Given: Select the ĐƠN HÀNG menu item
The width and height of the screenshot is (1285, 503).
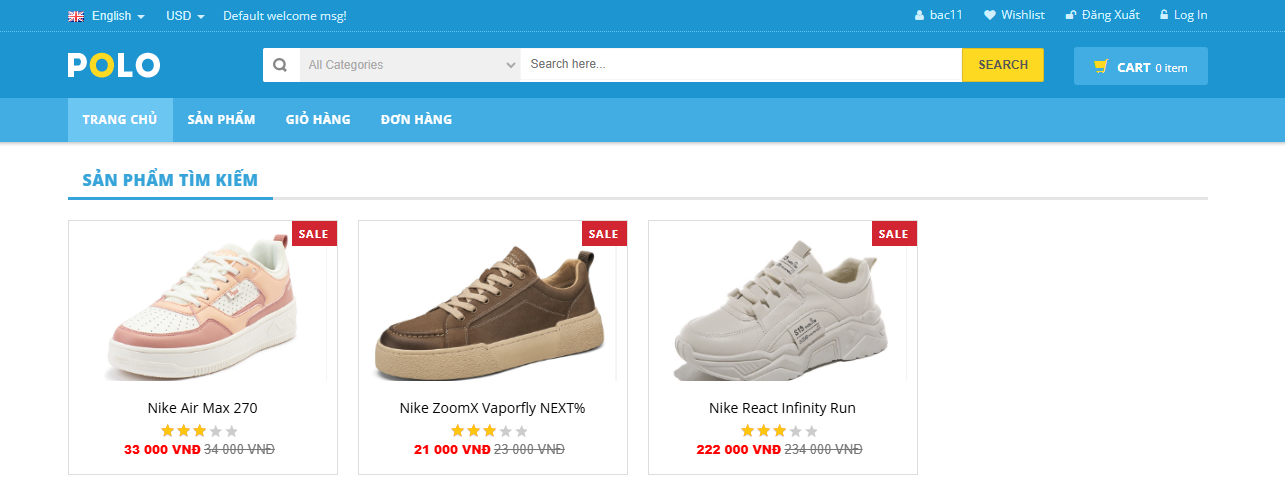Looking at the screenshot, I should tap(416, 120).
